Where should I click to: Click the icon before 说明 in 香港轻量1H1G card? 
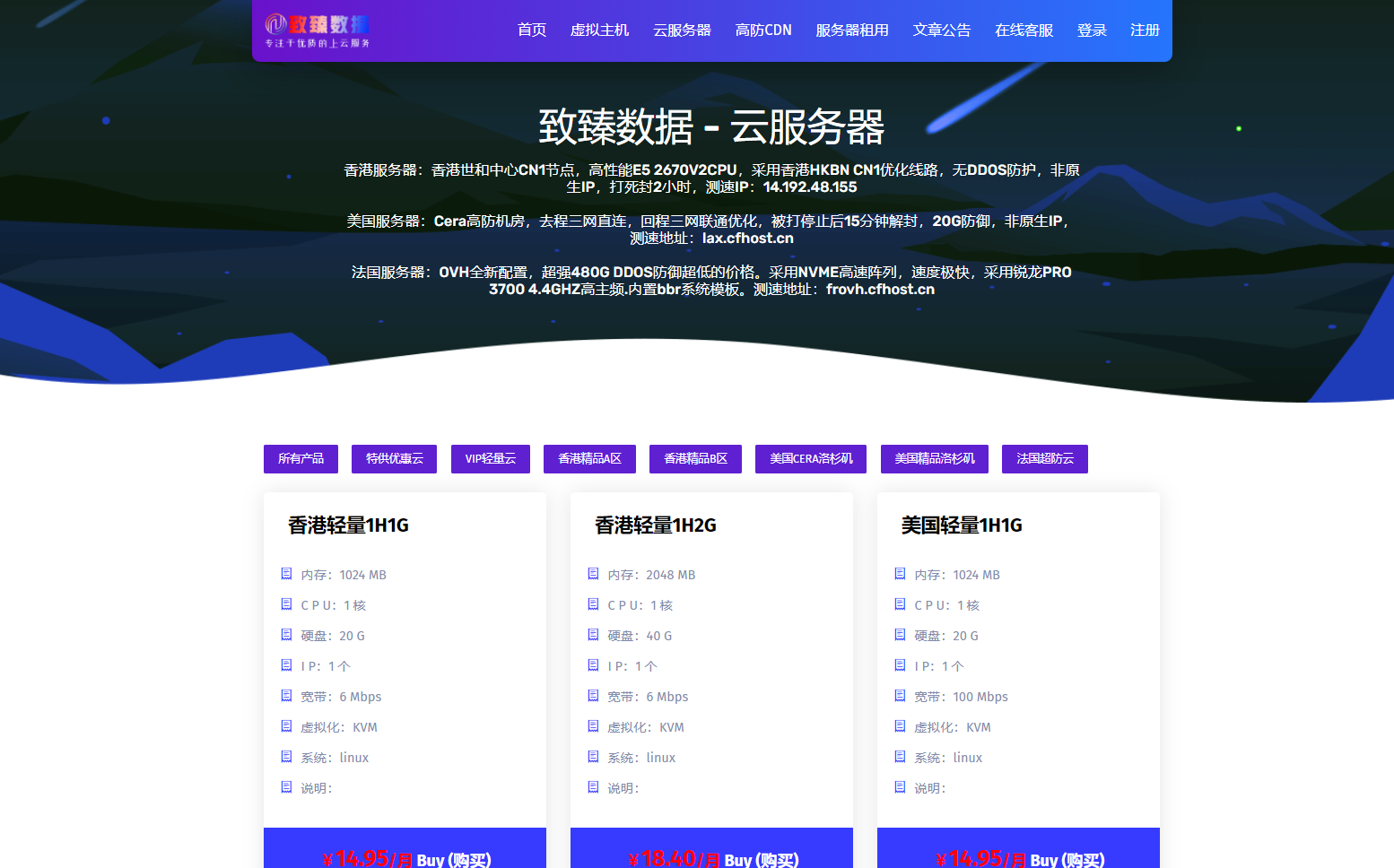pos(286,787)
